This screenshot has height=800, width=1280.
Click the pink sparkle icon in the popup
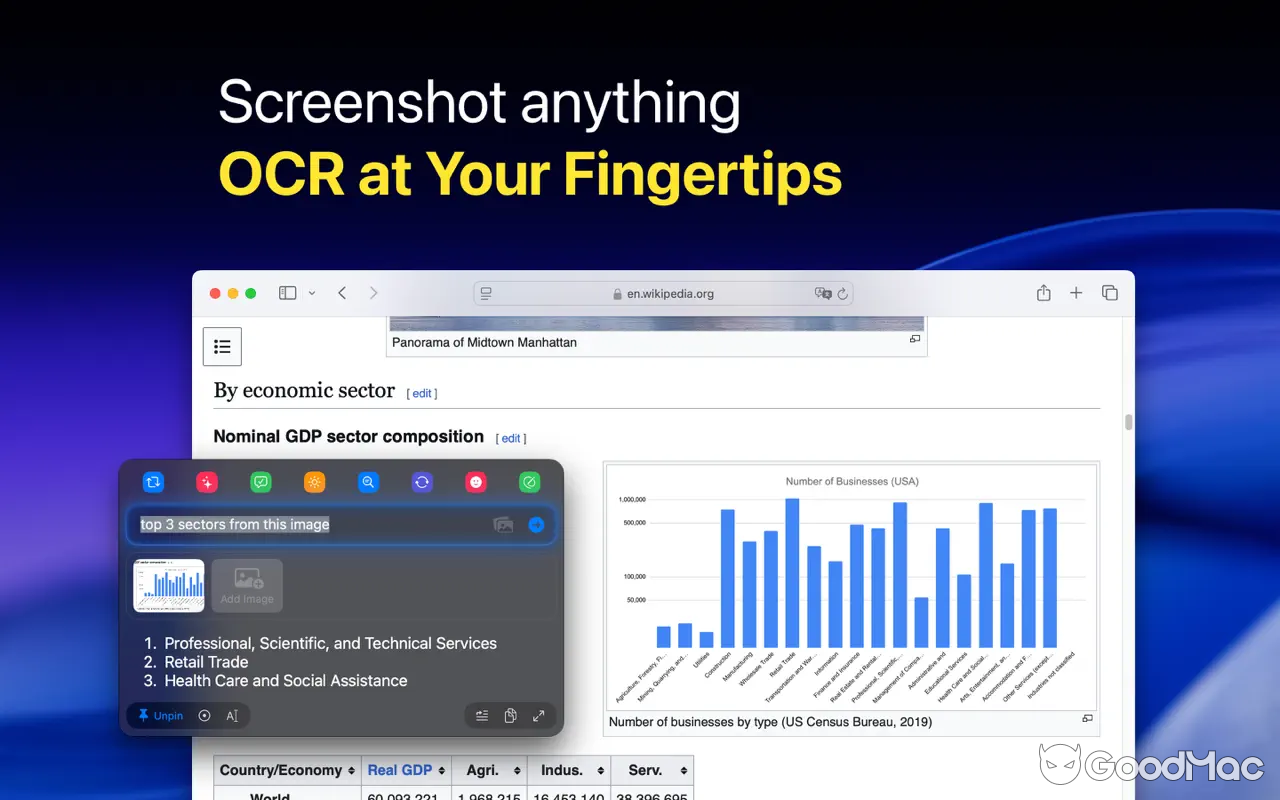pos(207,482)
